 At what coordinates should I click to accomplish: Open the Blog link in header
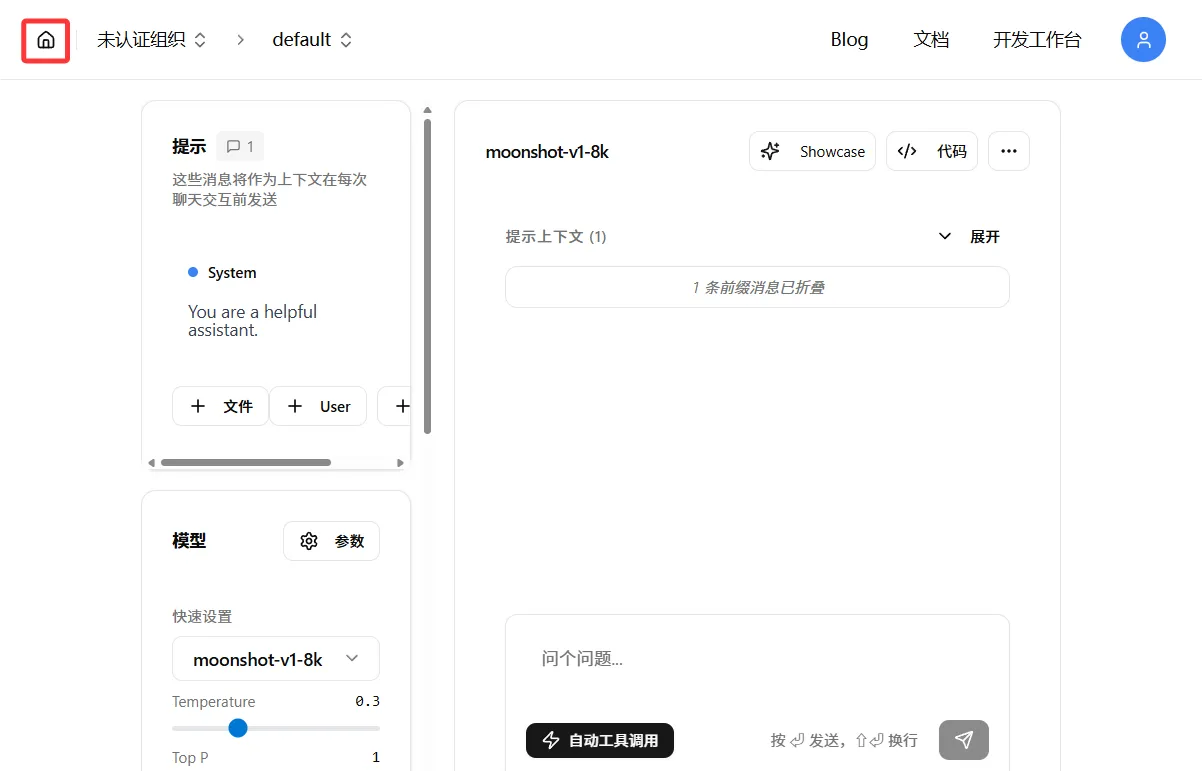pyautogui.click(x=849, y=40)
